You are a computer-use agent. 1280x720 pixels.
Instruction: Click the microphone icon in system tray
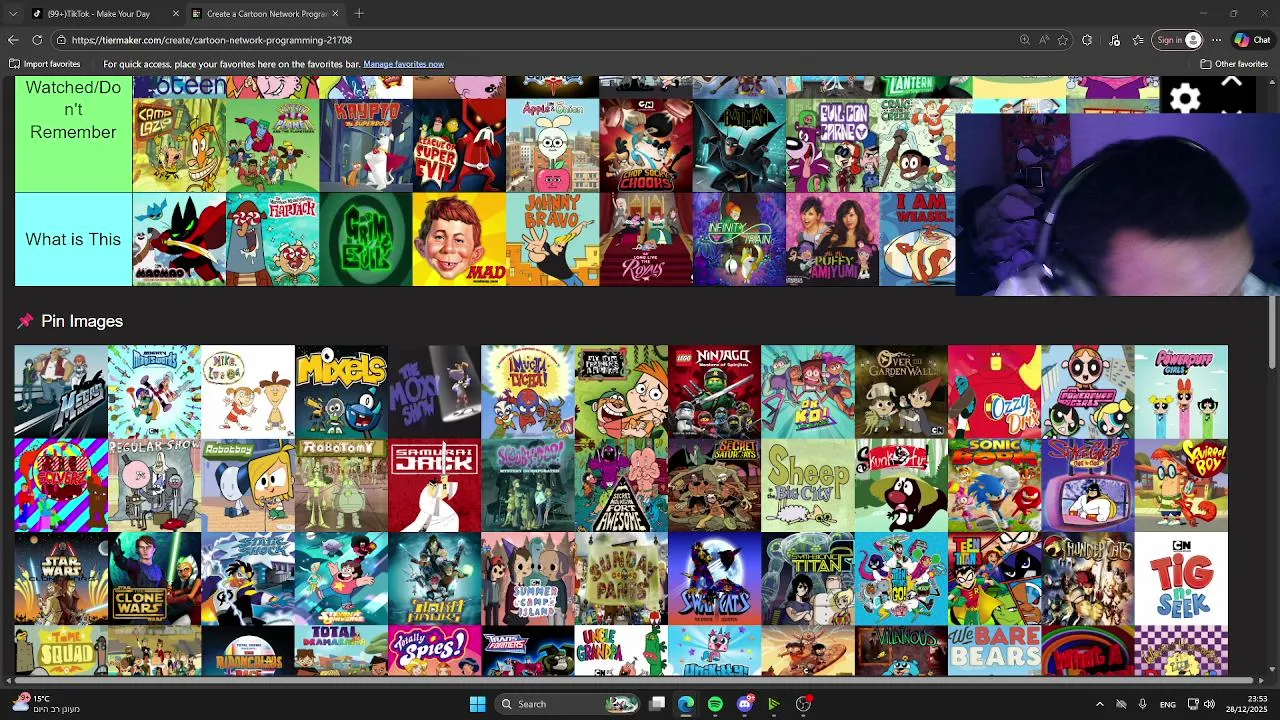[x=1142, y=704]
